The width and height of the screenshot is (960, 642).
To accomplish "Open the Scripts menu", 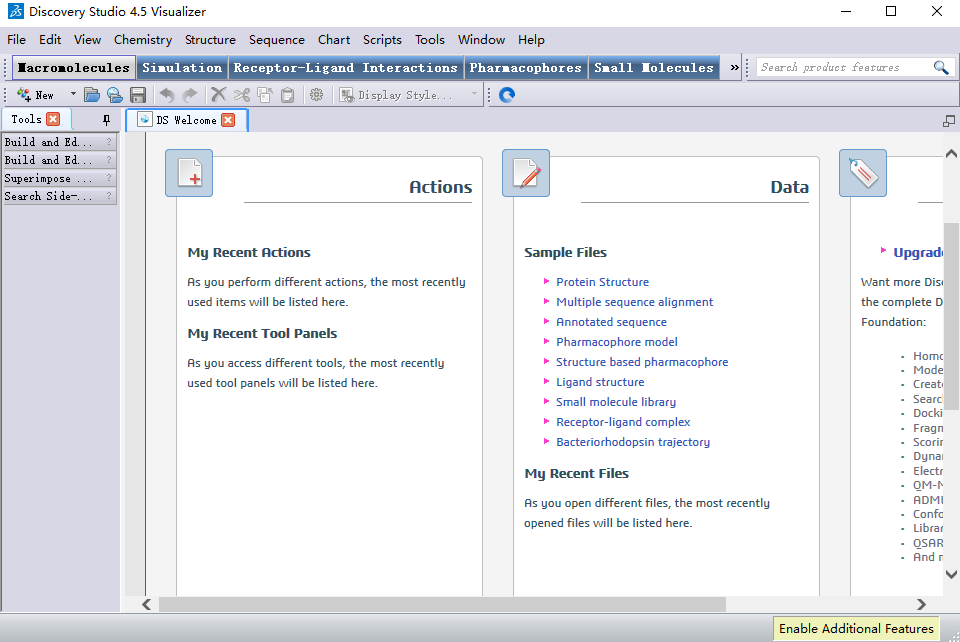I will (382, 40).
